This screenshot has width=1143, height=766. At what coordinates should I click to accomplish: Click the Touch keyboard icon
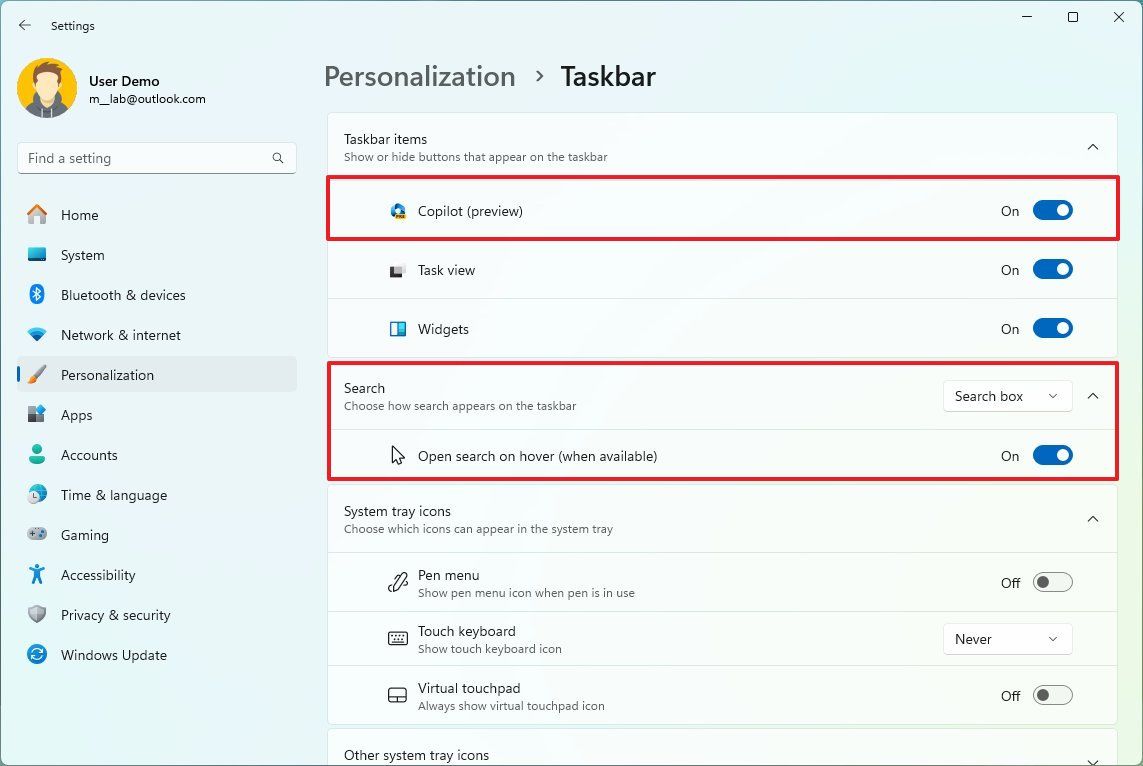pyautogui.click(x=398, y=638)
